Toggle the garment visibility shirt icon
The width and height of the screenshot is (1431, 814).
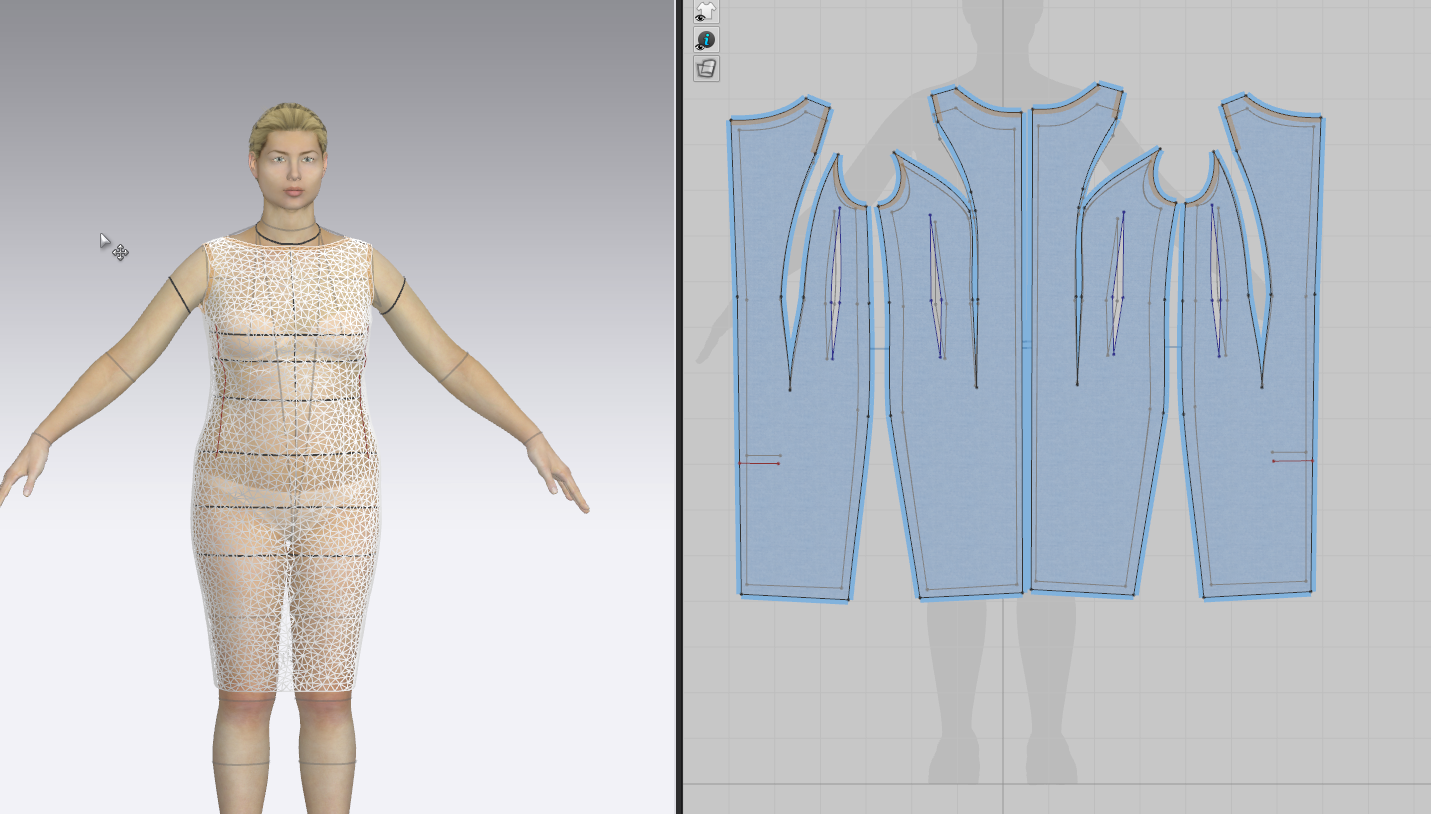coord(706,12)
